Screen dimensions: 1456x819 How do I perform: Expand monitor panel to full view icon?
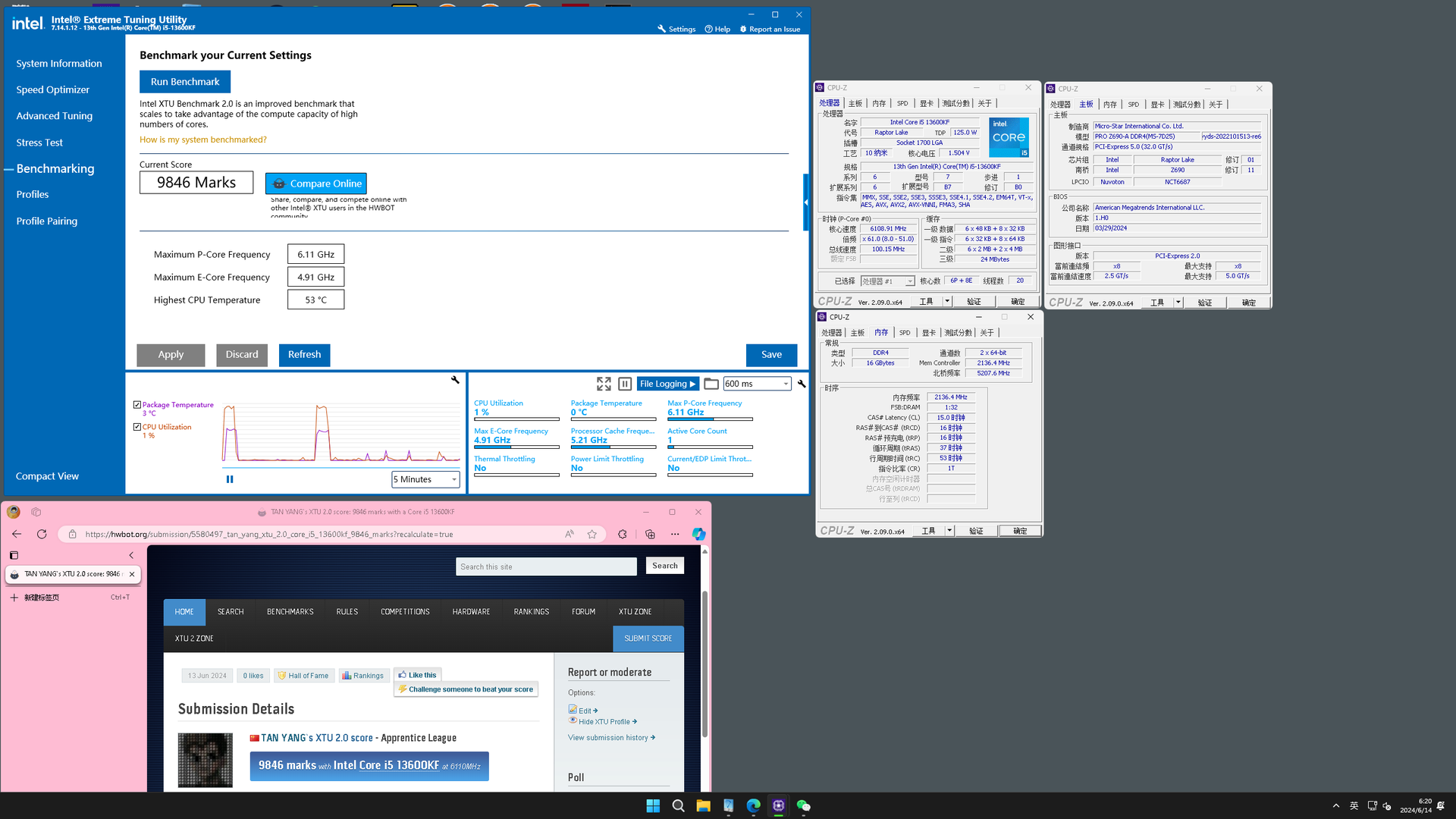[604, 384]
